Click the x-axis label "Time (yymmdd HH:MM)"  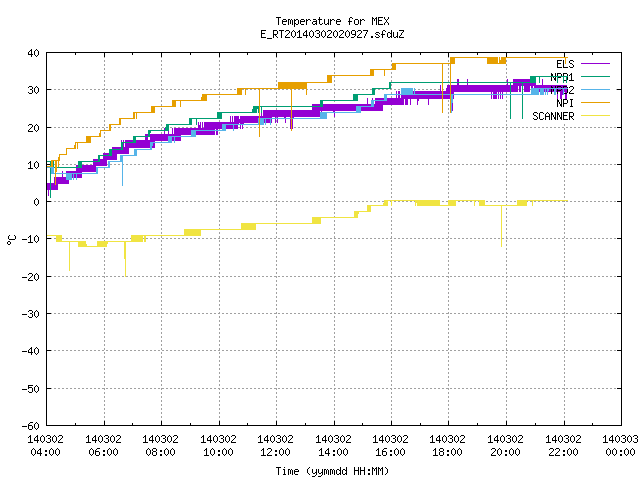click(332, 471)
